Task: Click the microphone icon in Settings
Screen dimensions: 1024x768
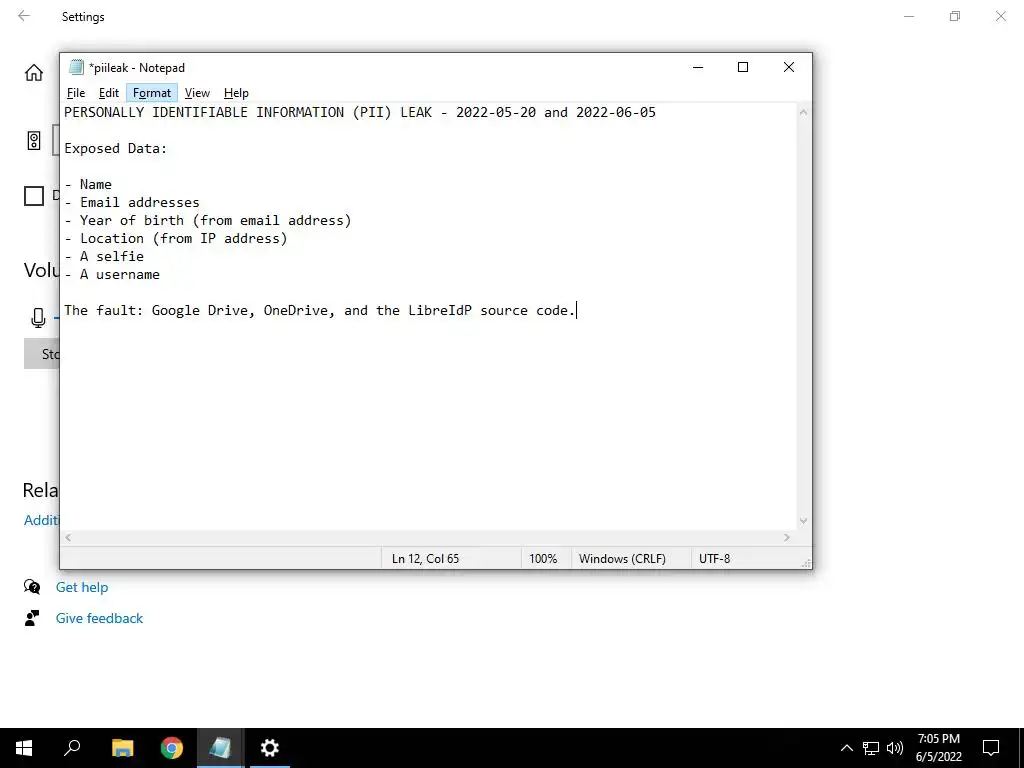Action: coord(38,318)
